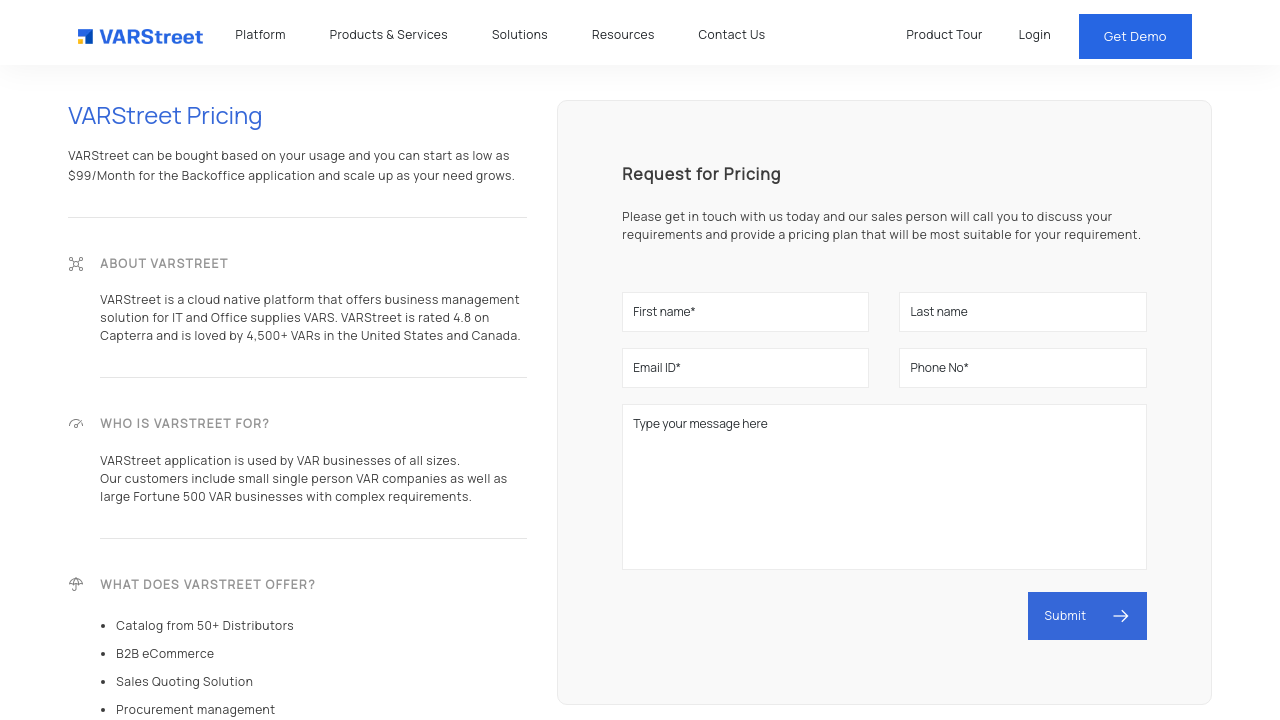Screen dimensions: 1280x720
Task: Click the VARStreet logo
Action: point(140,37)
